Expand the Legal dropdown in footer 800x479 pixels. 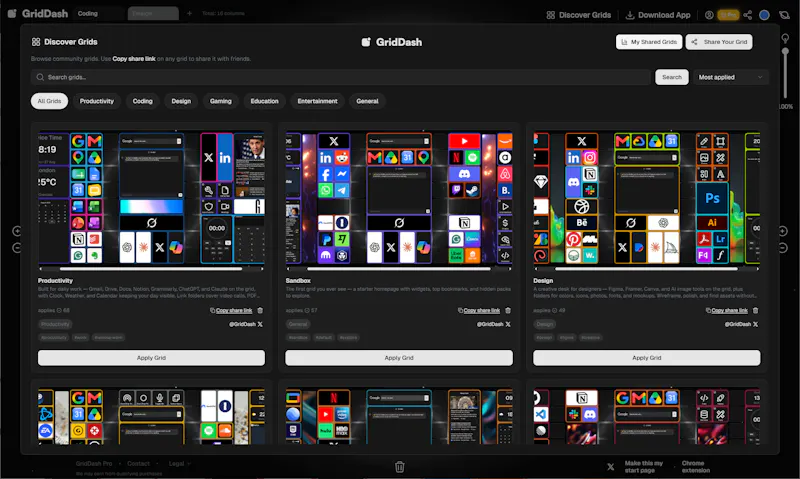coord(180,463)
